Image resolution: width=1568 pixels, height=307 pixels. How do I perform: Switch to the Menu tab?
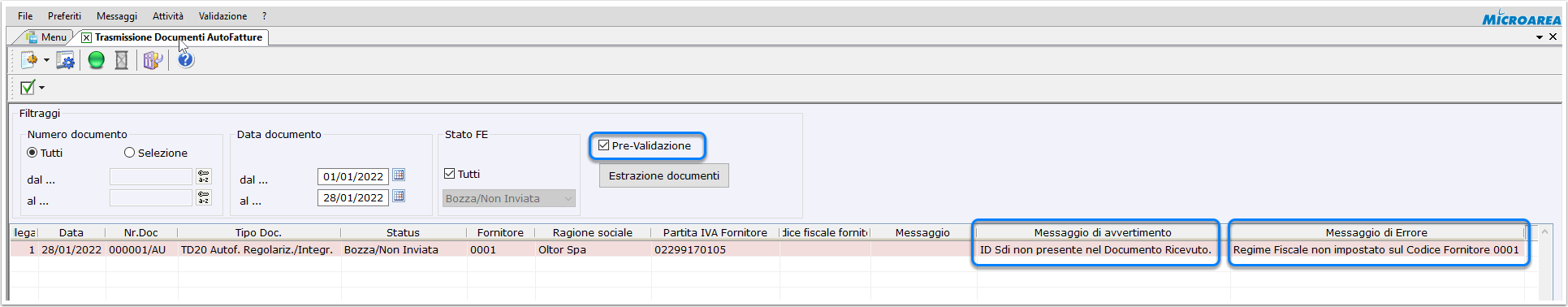(x=46, y=37)
